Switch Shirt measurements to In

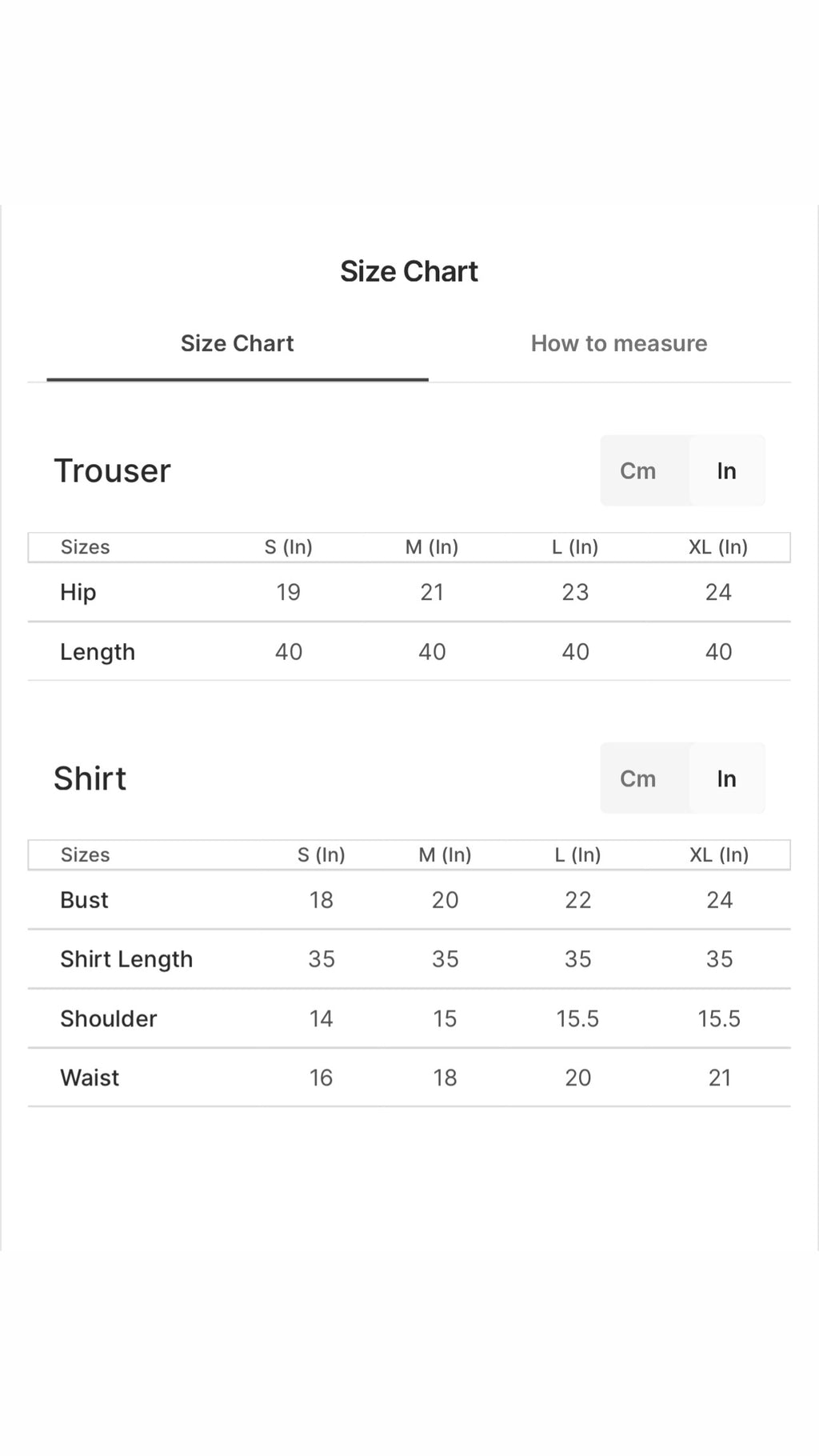pos(726,778)
